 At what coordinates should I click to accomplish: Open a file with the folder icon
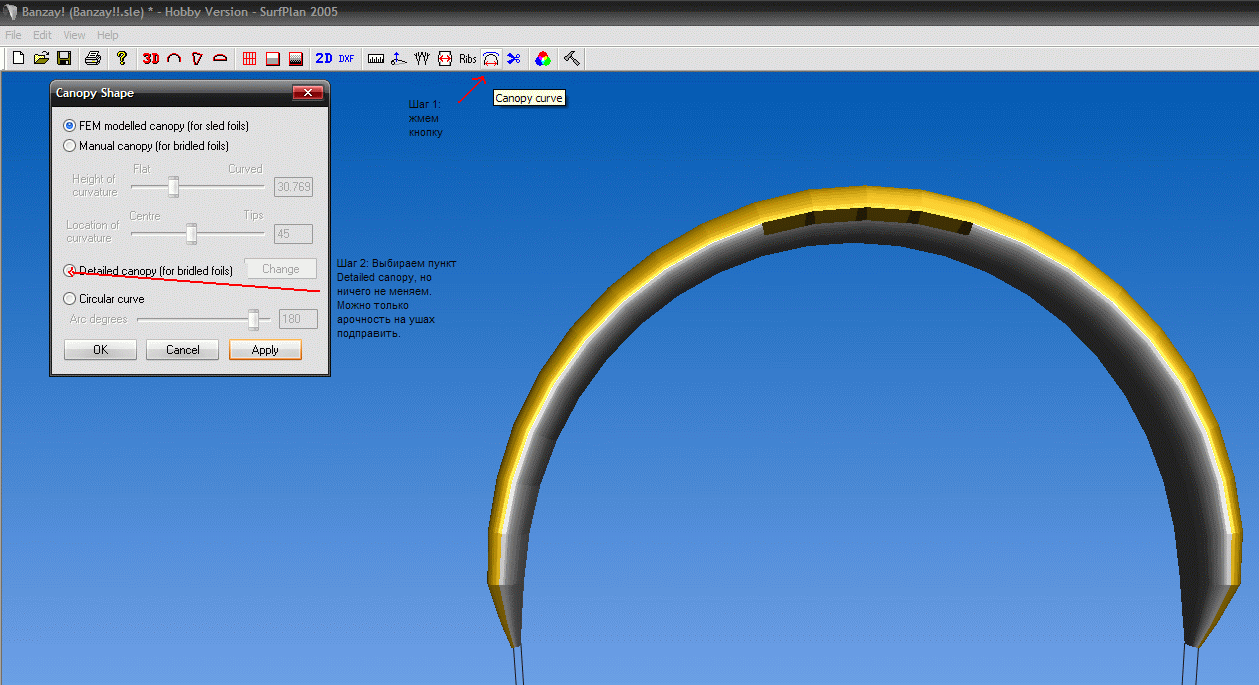41,59
